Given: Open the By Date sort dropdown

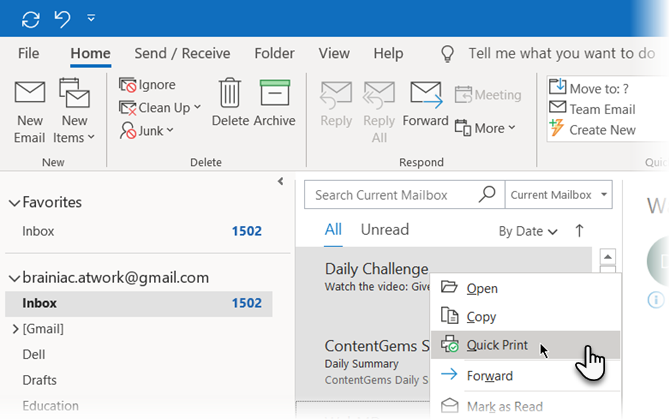Looking at the screenshot, I should click(528, 231).
